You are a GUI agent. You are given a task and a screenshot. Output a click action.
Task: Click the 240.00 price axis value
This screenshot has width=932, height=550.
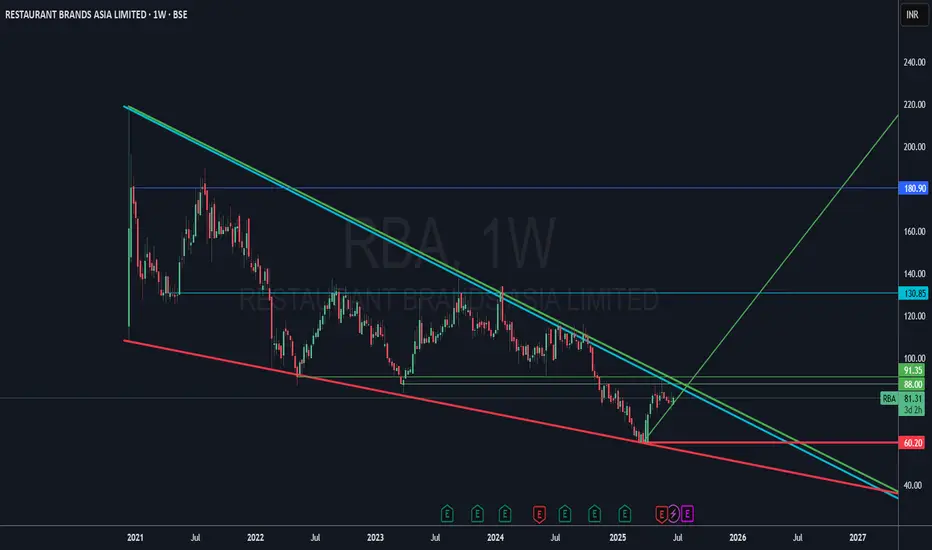914,62
